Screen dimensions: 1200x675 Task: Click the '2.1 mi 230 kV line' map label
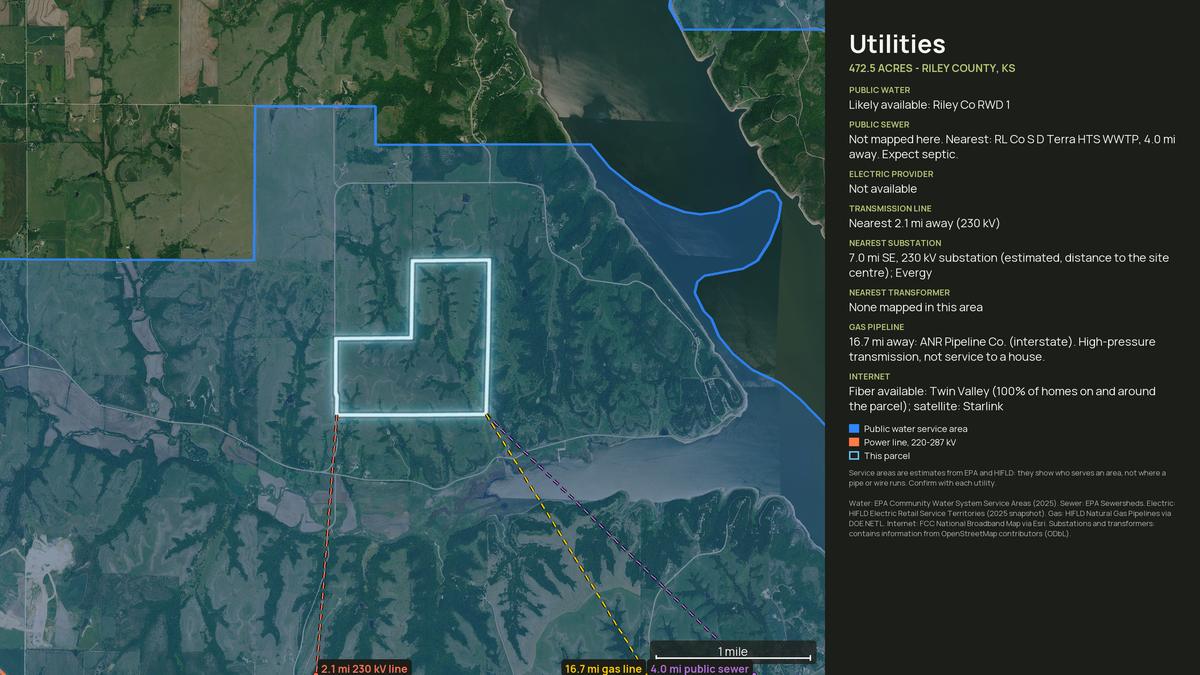pos(364,668)
